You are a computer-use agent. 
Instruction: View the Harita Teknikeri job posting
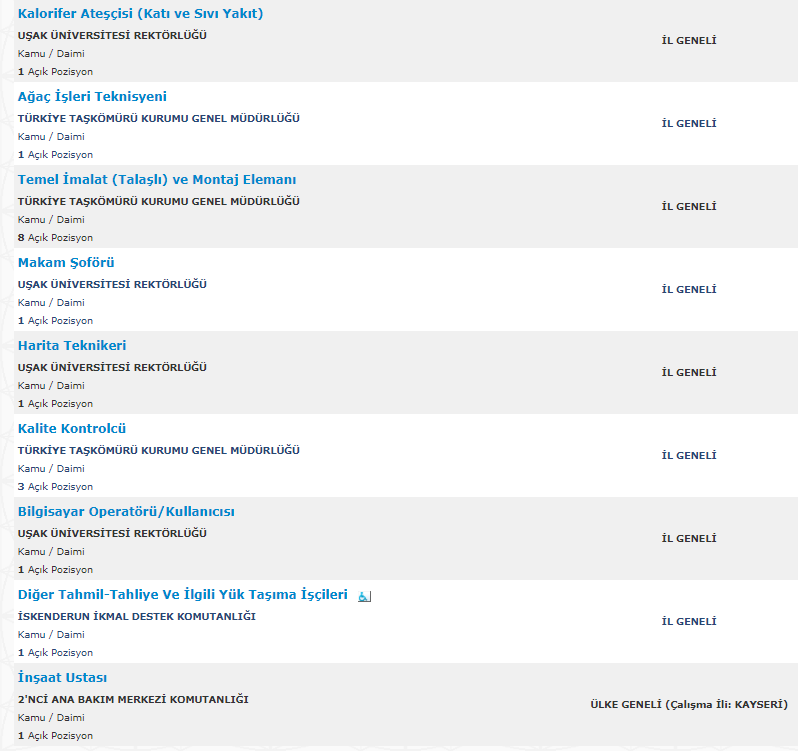point(72,346)
